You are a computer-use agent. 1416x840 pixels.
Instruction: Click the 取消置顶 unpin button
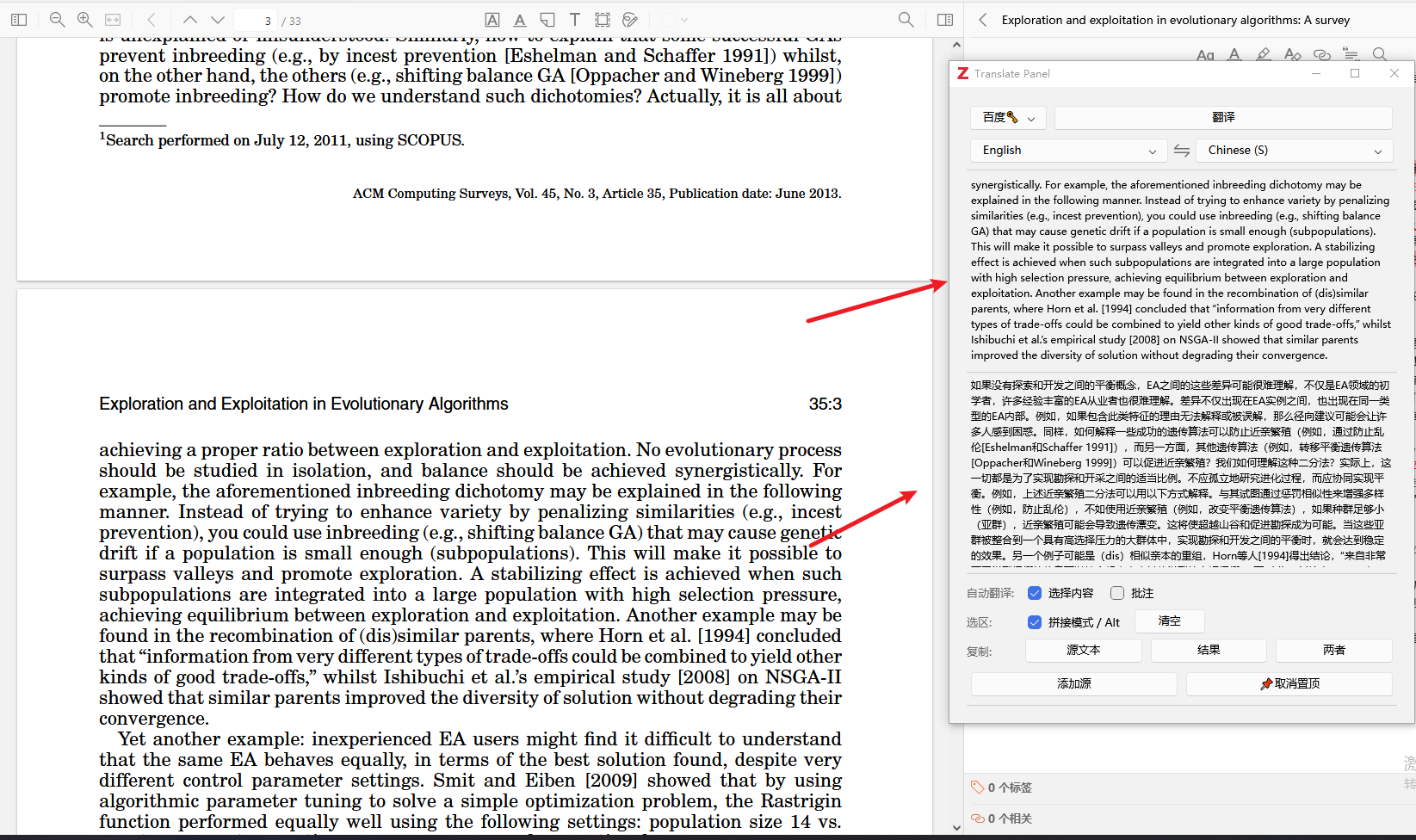point(1289,684)
